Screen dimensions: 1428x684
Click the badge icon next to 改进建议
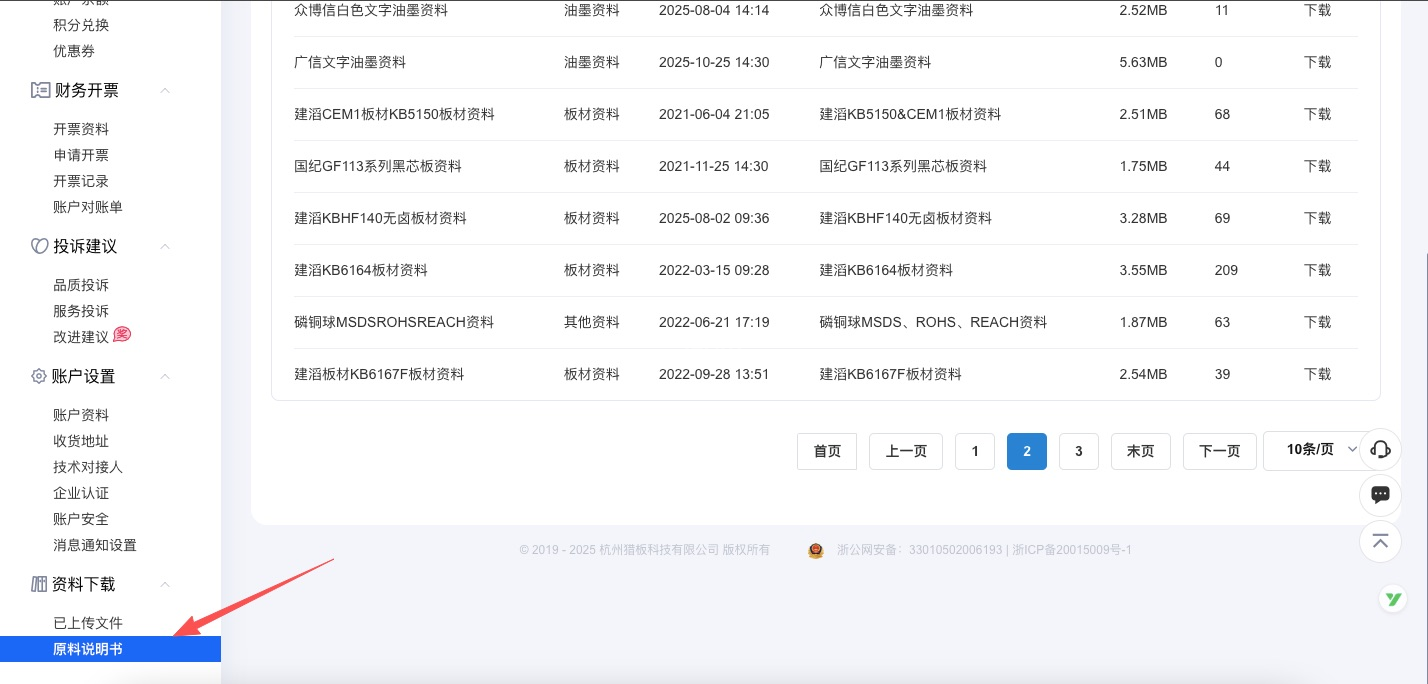coord(122,334)
